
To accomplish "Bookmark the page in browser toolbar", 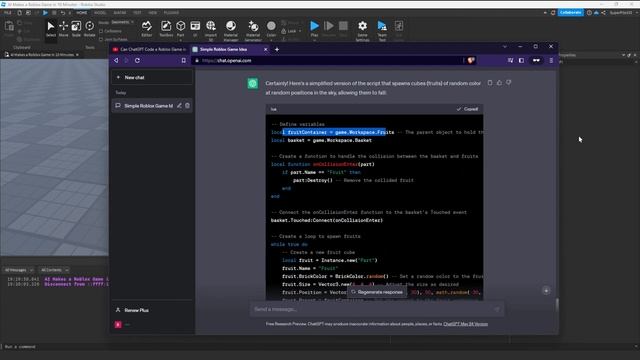I will pos(184,60).
